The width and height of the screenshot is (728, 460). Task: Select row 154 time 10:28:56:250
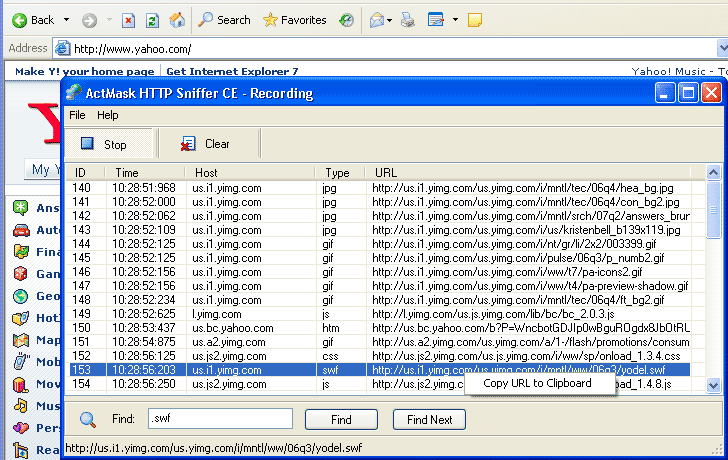click(144, 384)
